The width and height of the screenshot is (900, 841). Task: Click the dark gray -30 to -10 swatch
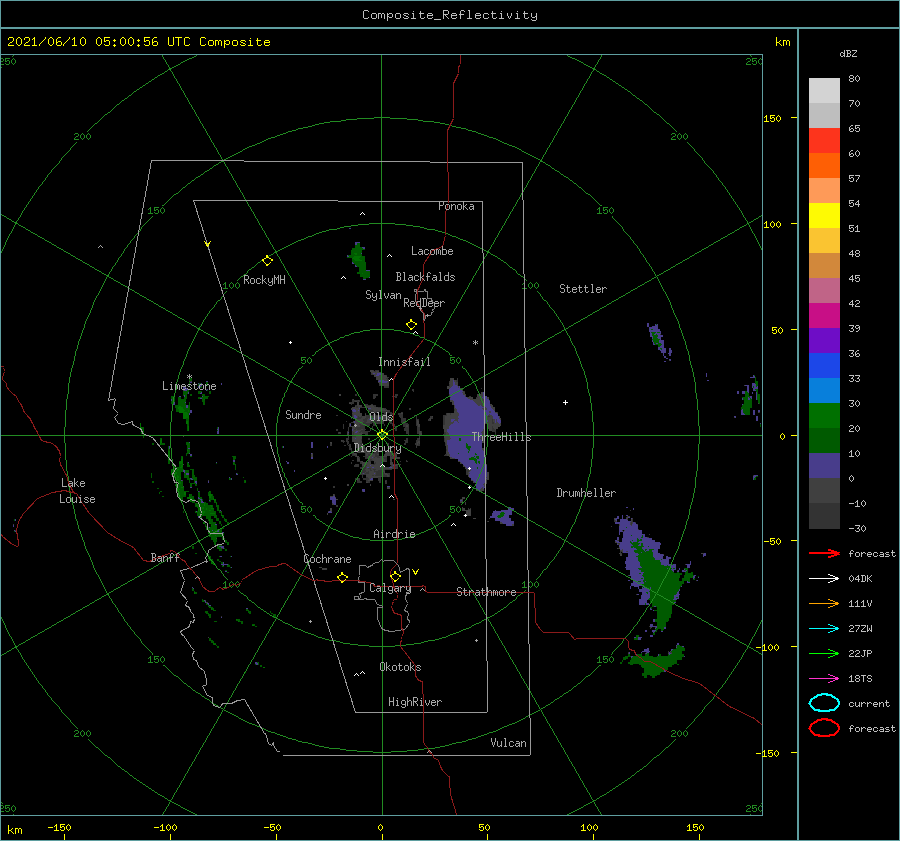pos(824,516)
